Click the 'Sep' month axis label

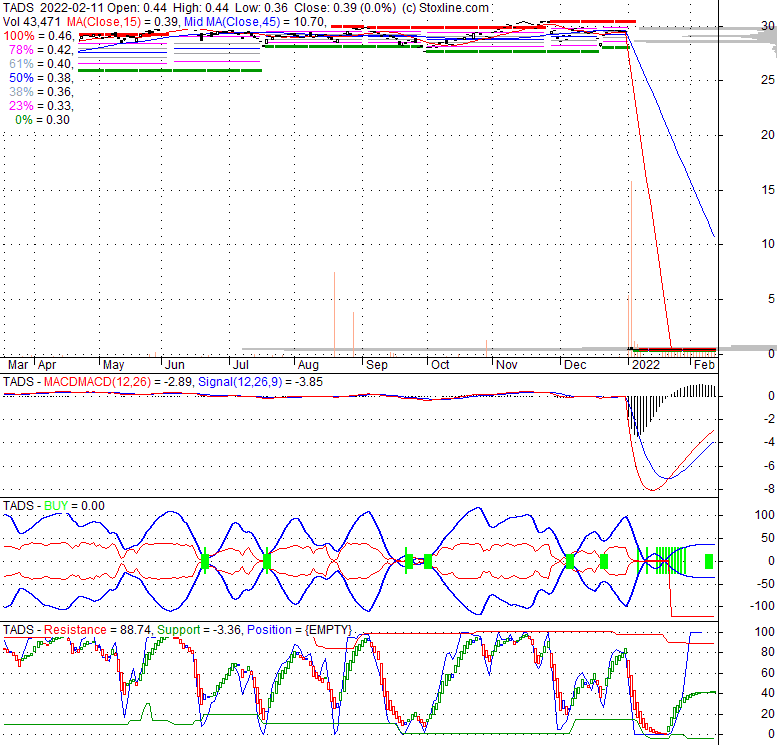click(377, 365)
